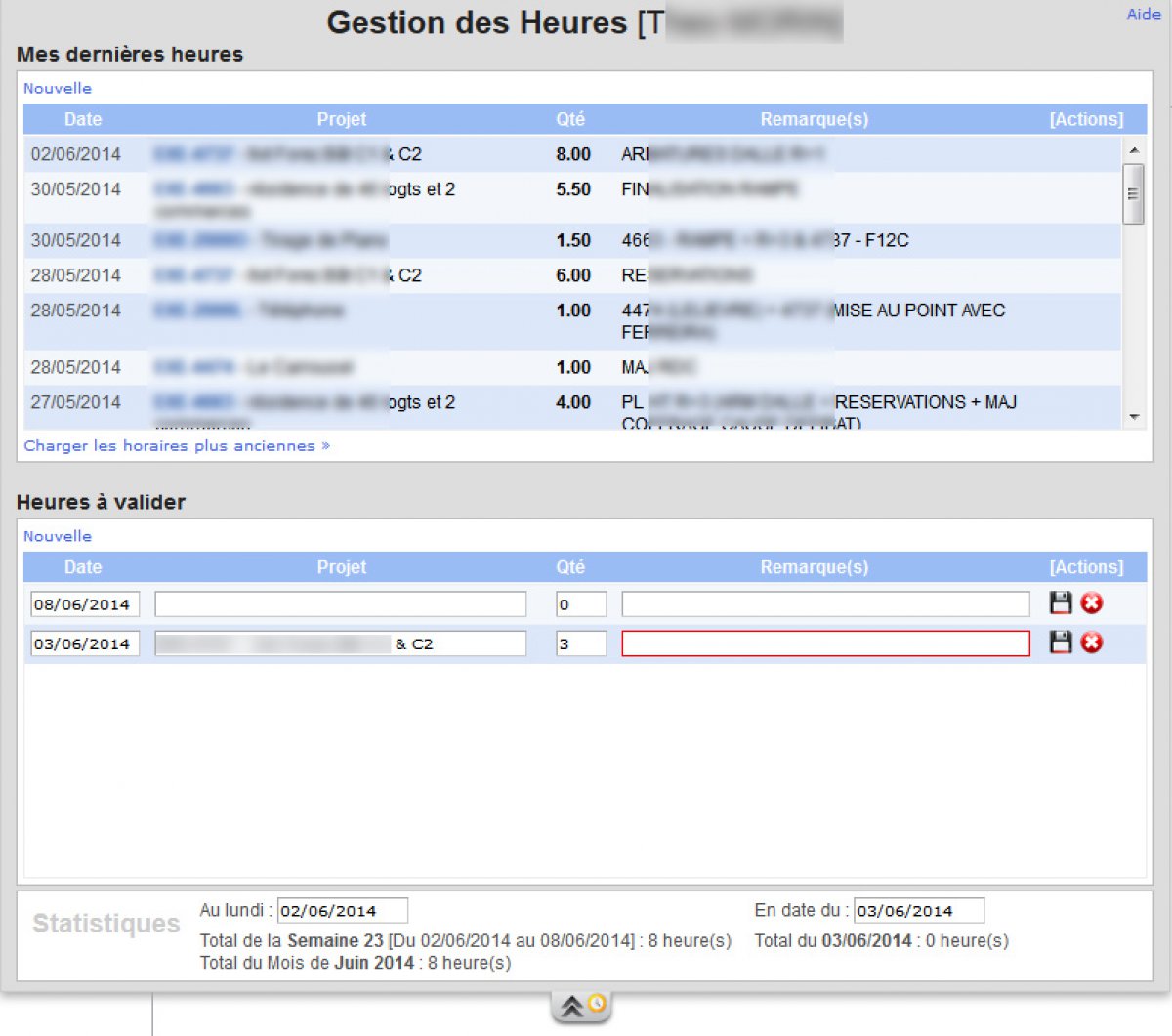Select quantity 6.00 in recent hours
The width and height of the screenshot is (1172, 1036).
(x=573, y=275)
